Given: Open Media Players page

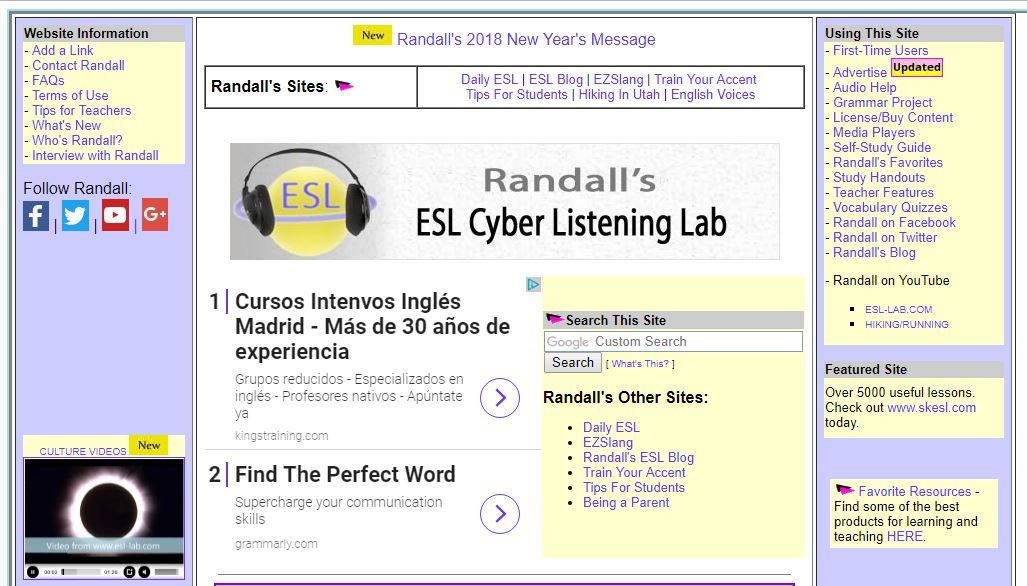Looking at the screenshot, I should pyautogui.click(x=874, y=132).
